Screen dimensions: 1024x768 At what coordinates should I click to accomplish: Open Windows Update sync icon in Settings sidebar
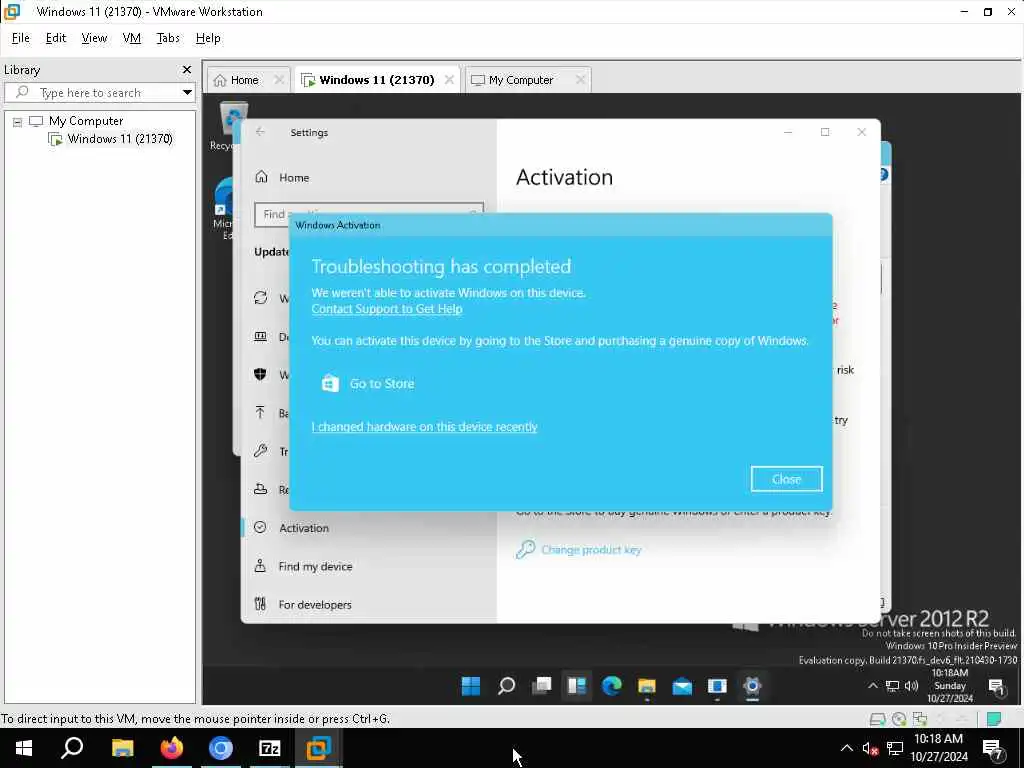point(261,298)
